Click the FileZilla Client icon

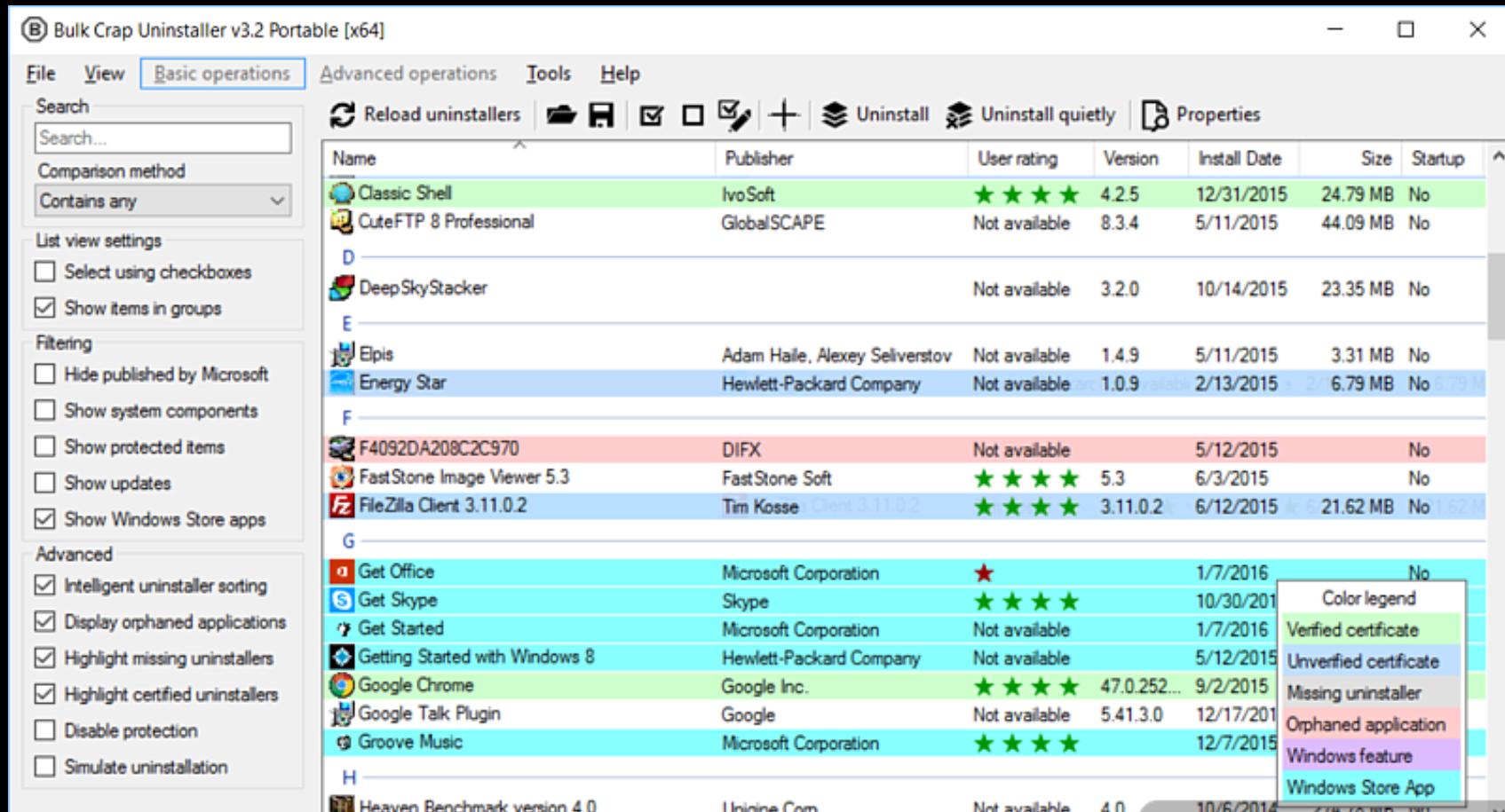[x=341, y=506]
